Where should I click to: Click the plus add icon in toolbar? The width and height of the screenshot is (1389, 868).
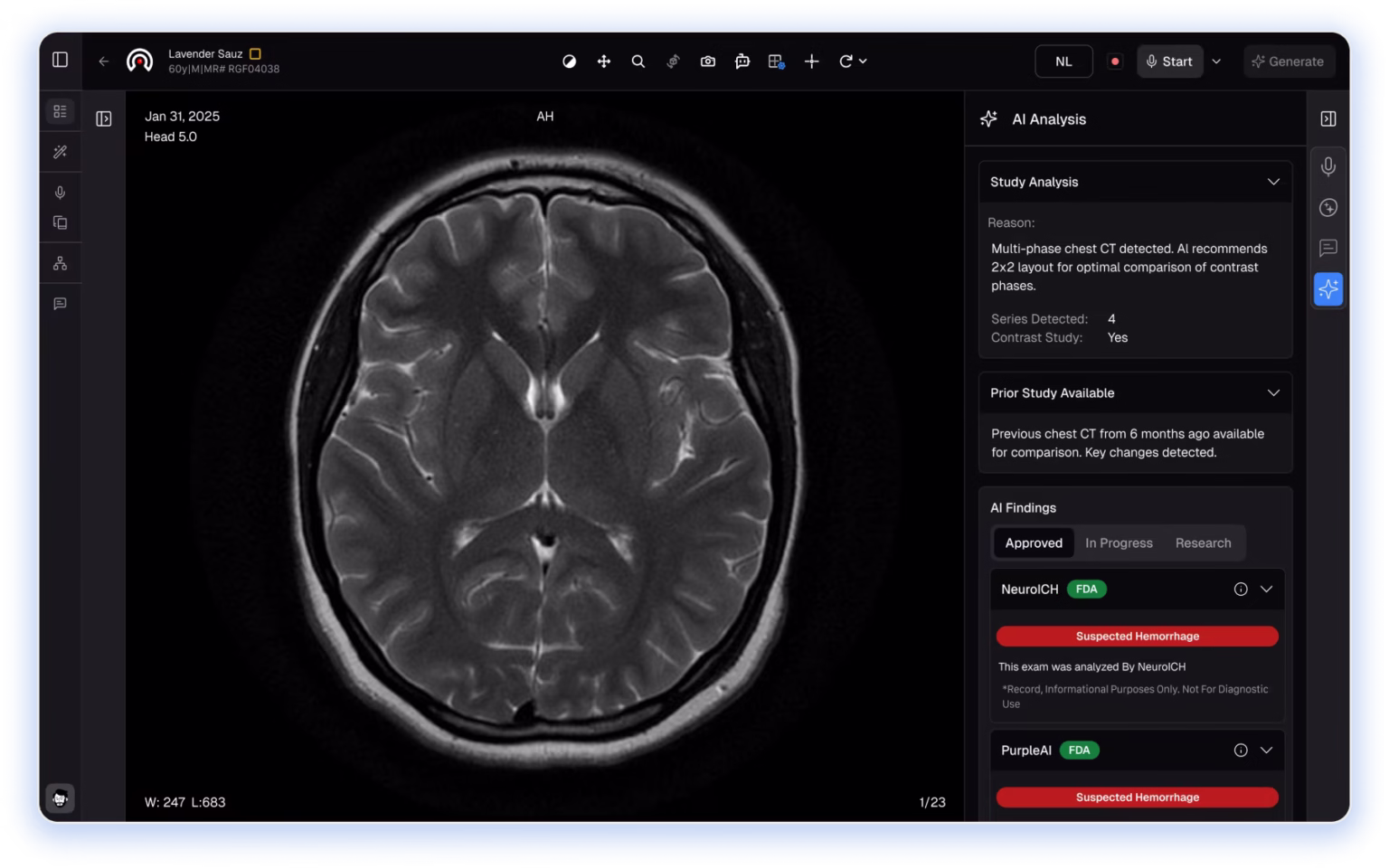click(812, 61)
